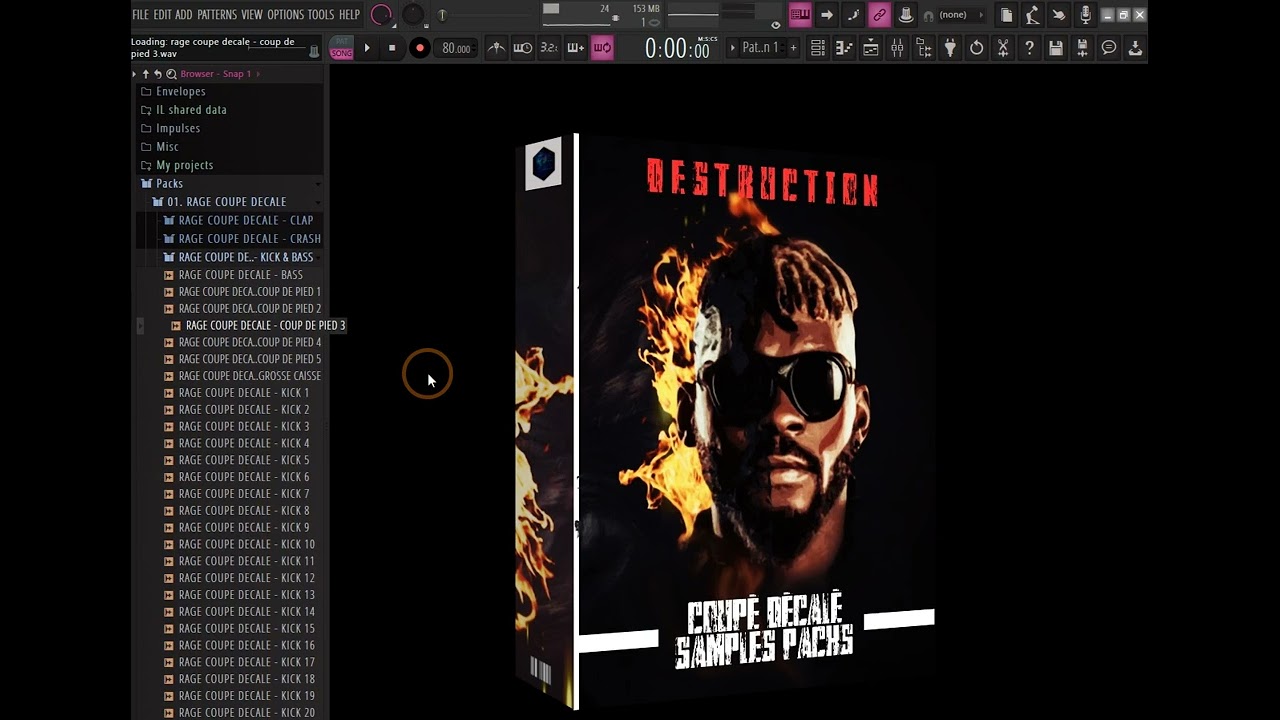This screenshot has width=1280, height=720.
Task: Toggle wait for input to start playing
Action: coord(522,48)
